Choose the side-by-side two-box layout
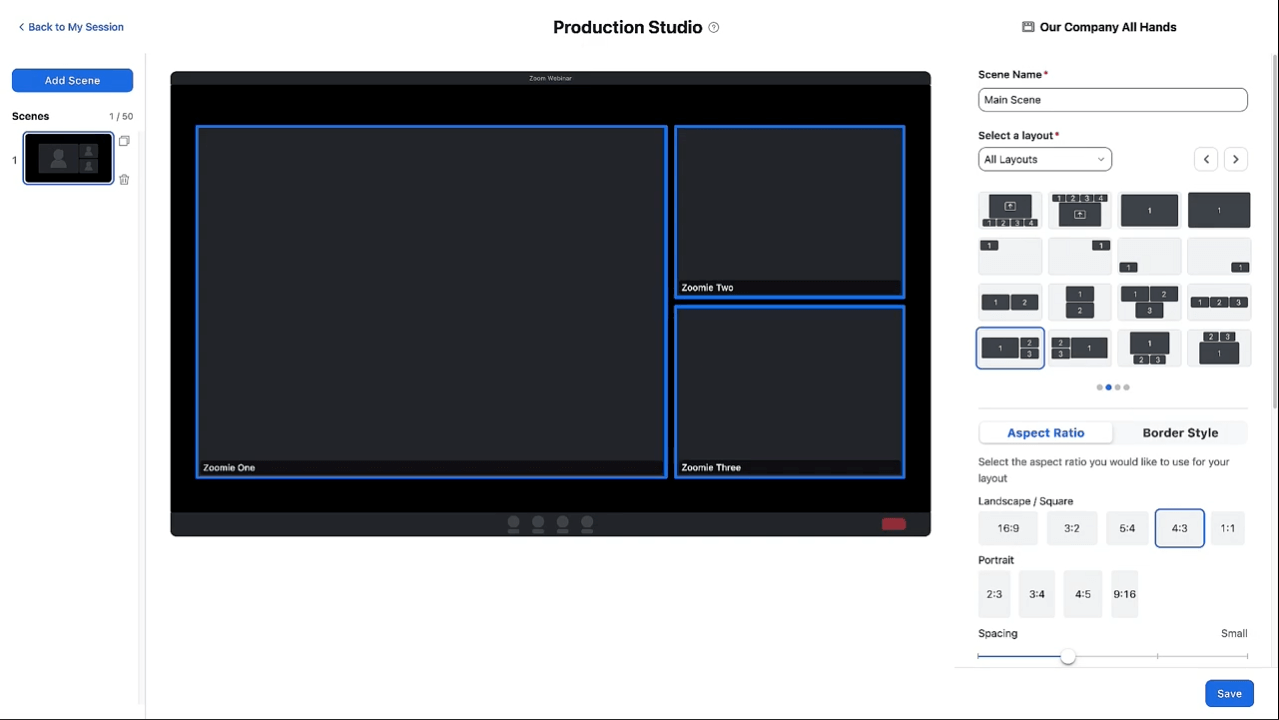The height and width of the screenshot is (720, 1279). [1010, 301]
